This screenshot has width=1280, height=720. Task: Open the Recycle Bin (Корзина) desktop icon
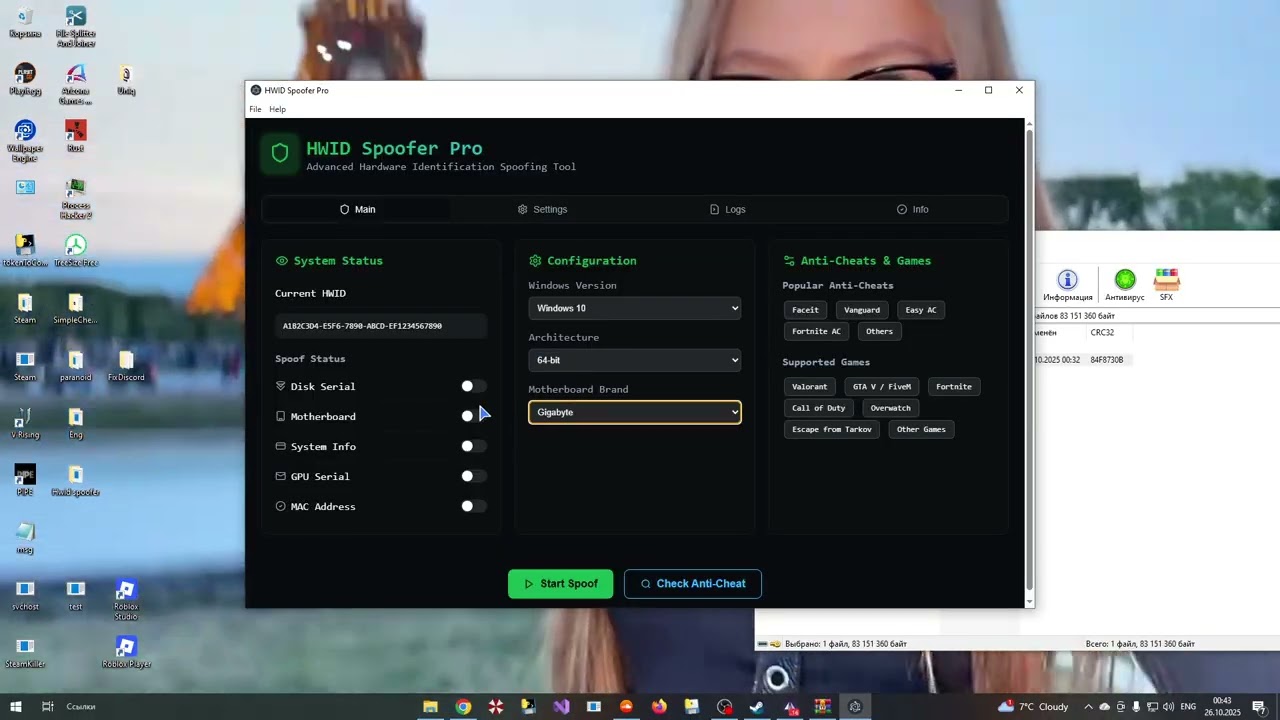pos(25,22)
